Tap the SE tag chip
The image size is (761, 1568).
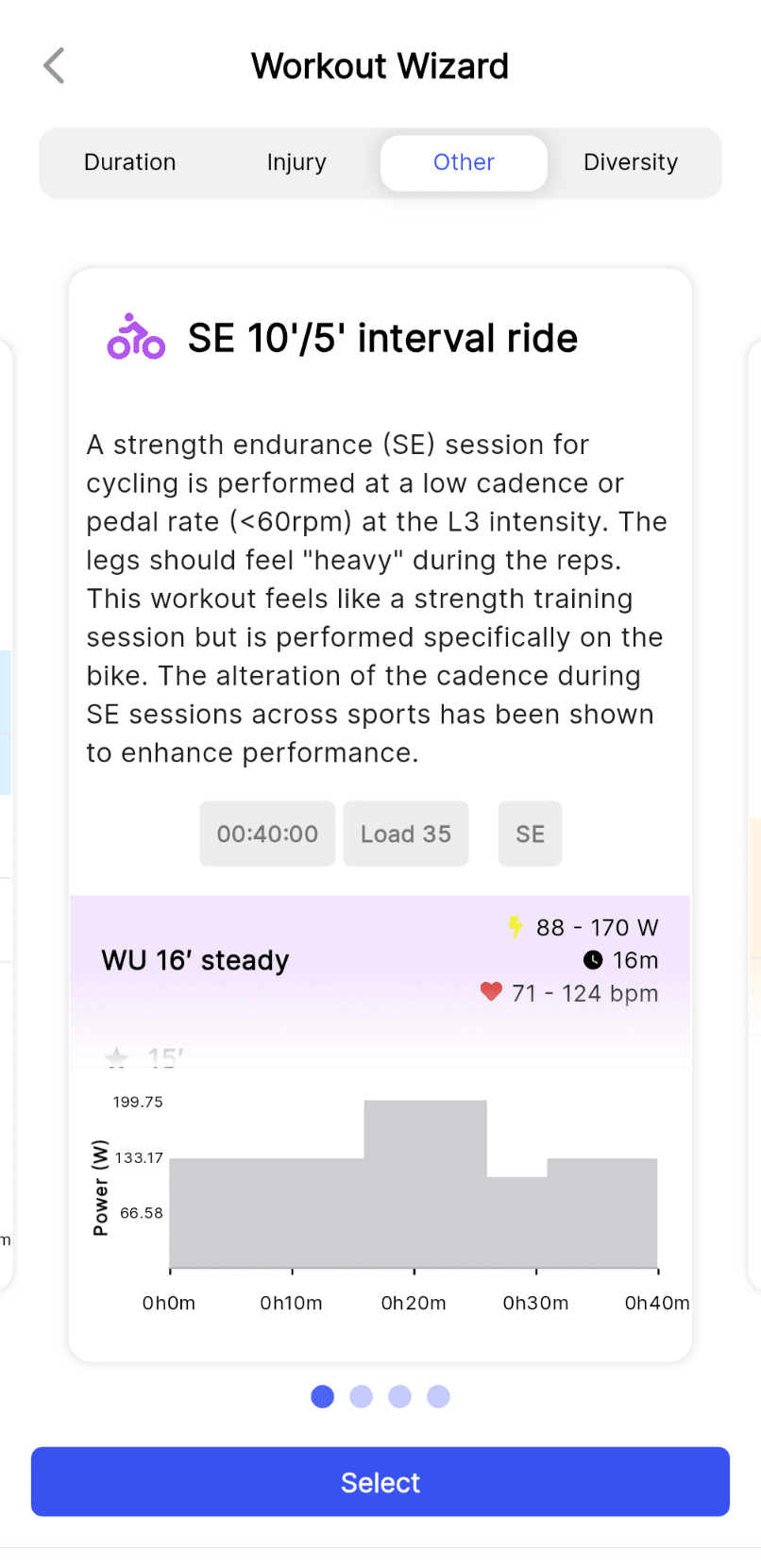pos(531,834)
